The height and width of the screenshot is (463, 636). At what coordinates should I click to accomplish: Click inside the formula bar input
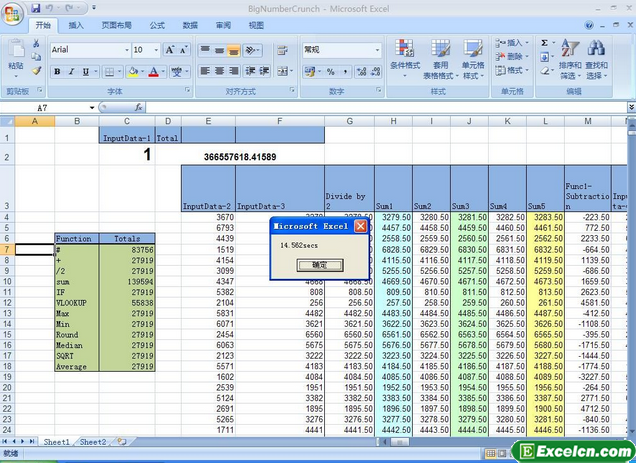pyautogui.click(x=386, y=108)
